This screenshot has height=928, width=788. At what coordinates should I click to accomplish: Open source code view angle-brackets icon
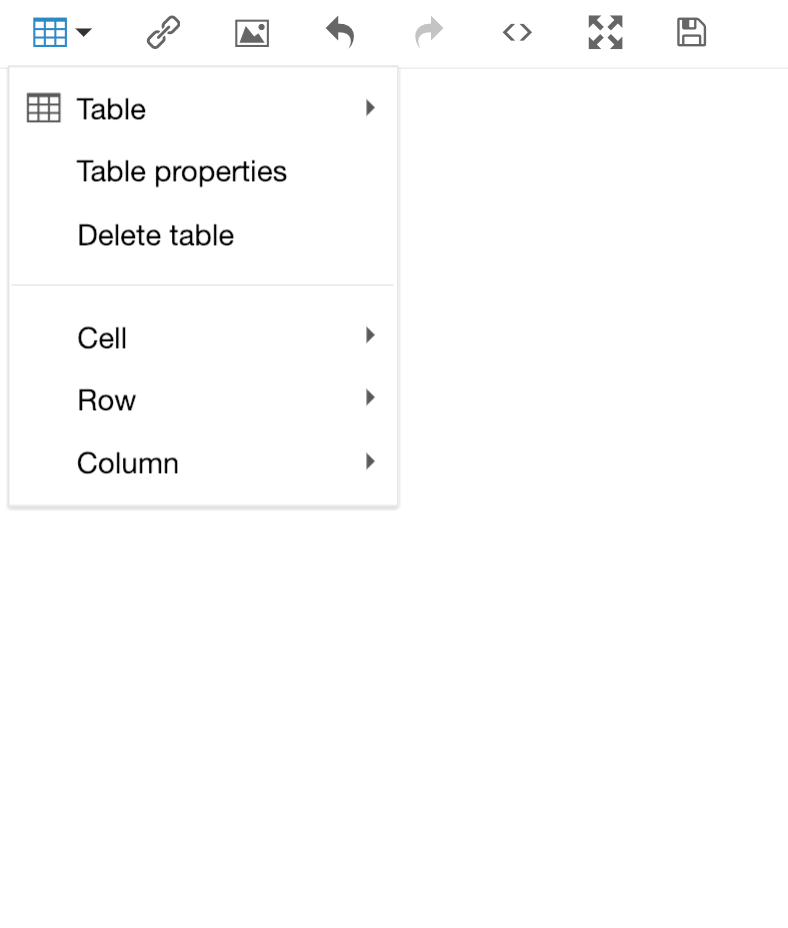[x=517, y=33]
